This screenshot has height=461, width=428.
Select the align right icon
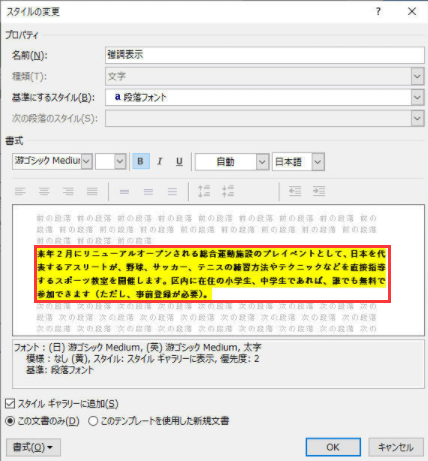click(68, 191)
